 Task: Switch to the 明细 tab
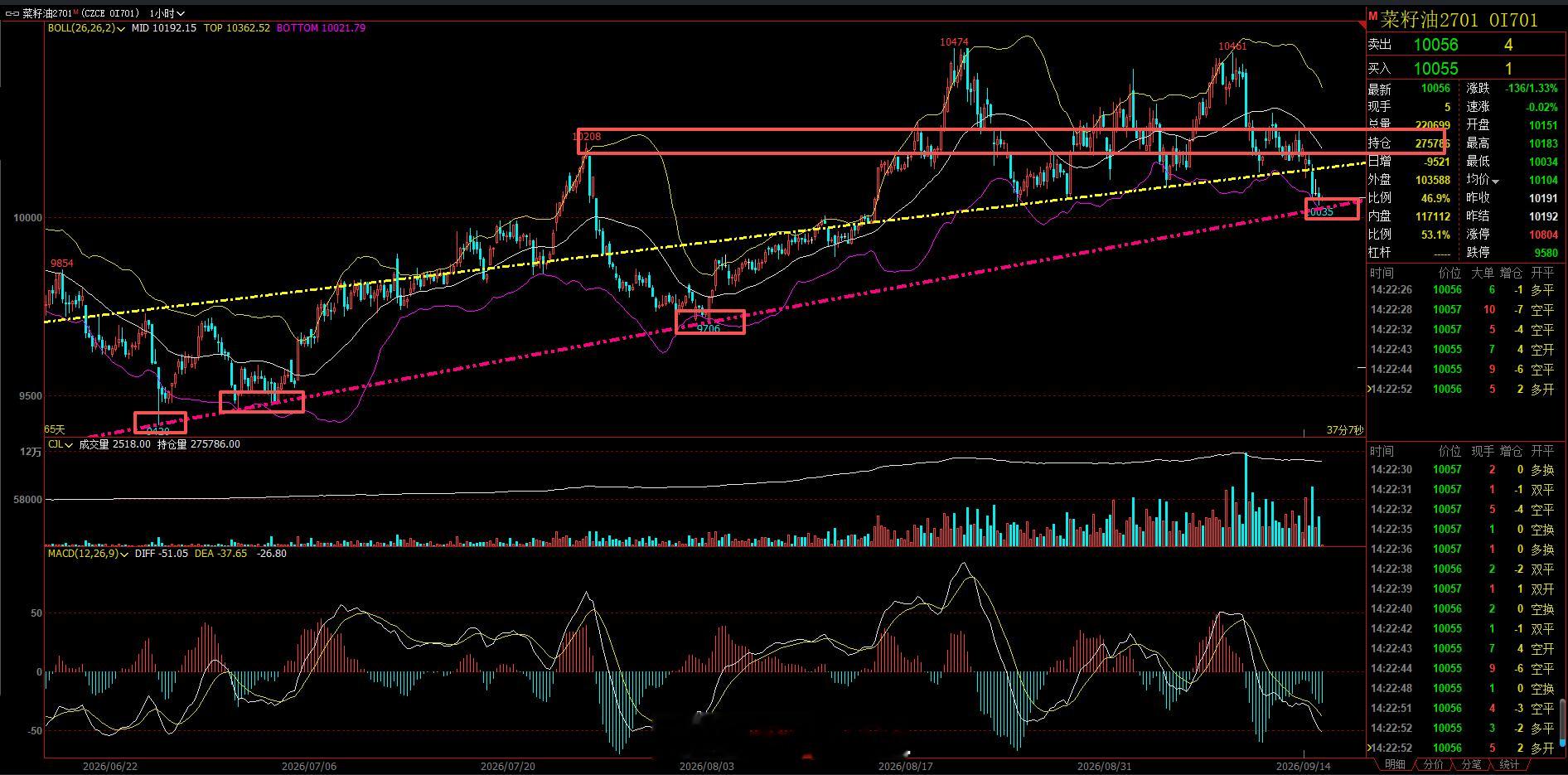[1395, 764]
